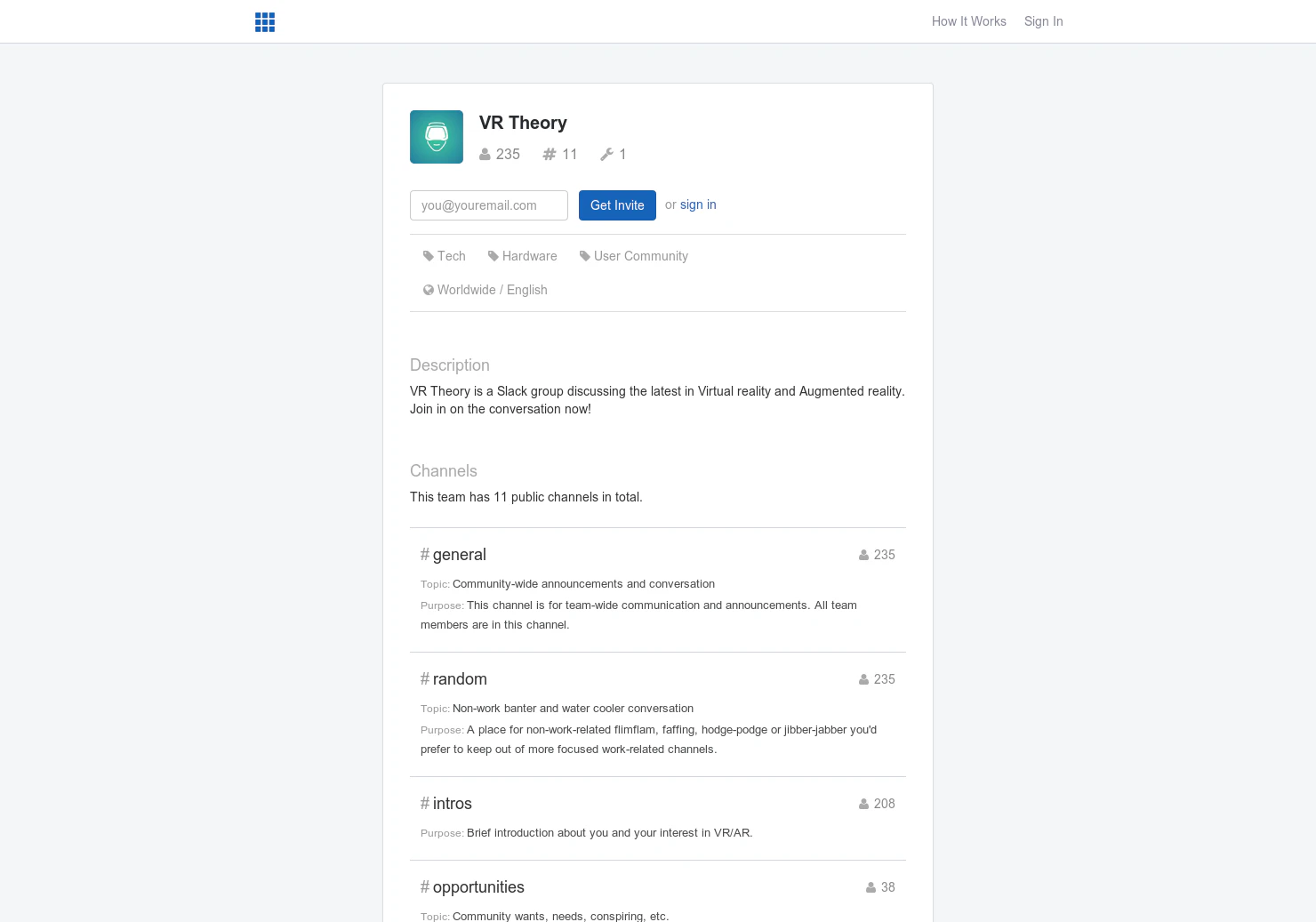Select the Hardware tag
The image size is (1316, 922).
(529, 256)
